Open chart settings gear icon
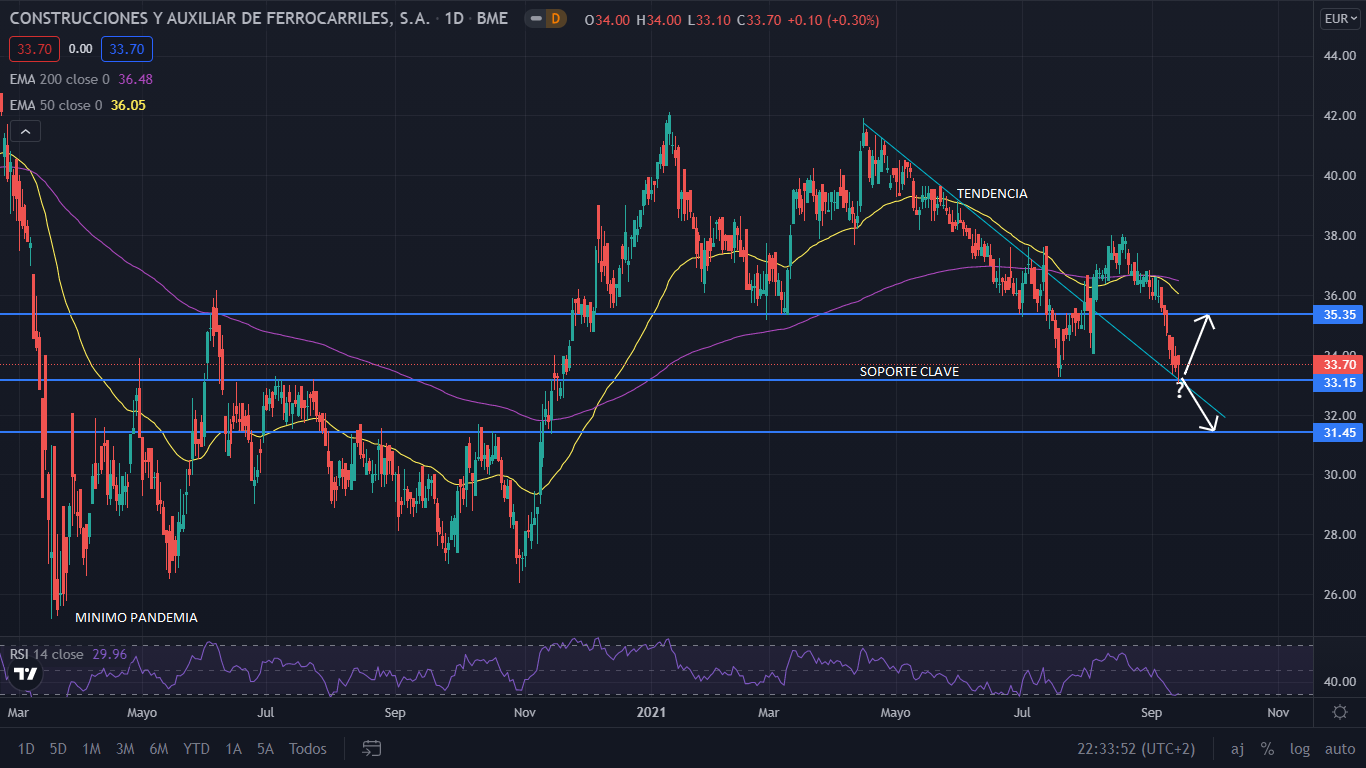 point(1339,712)
